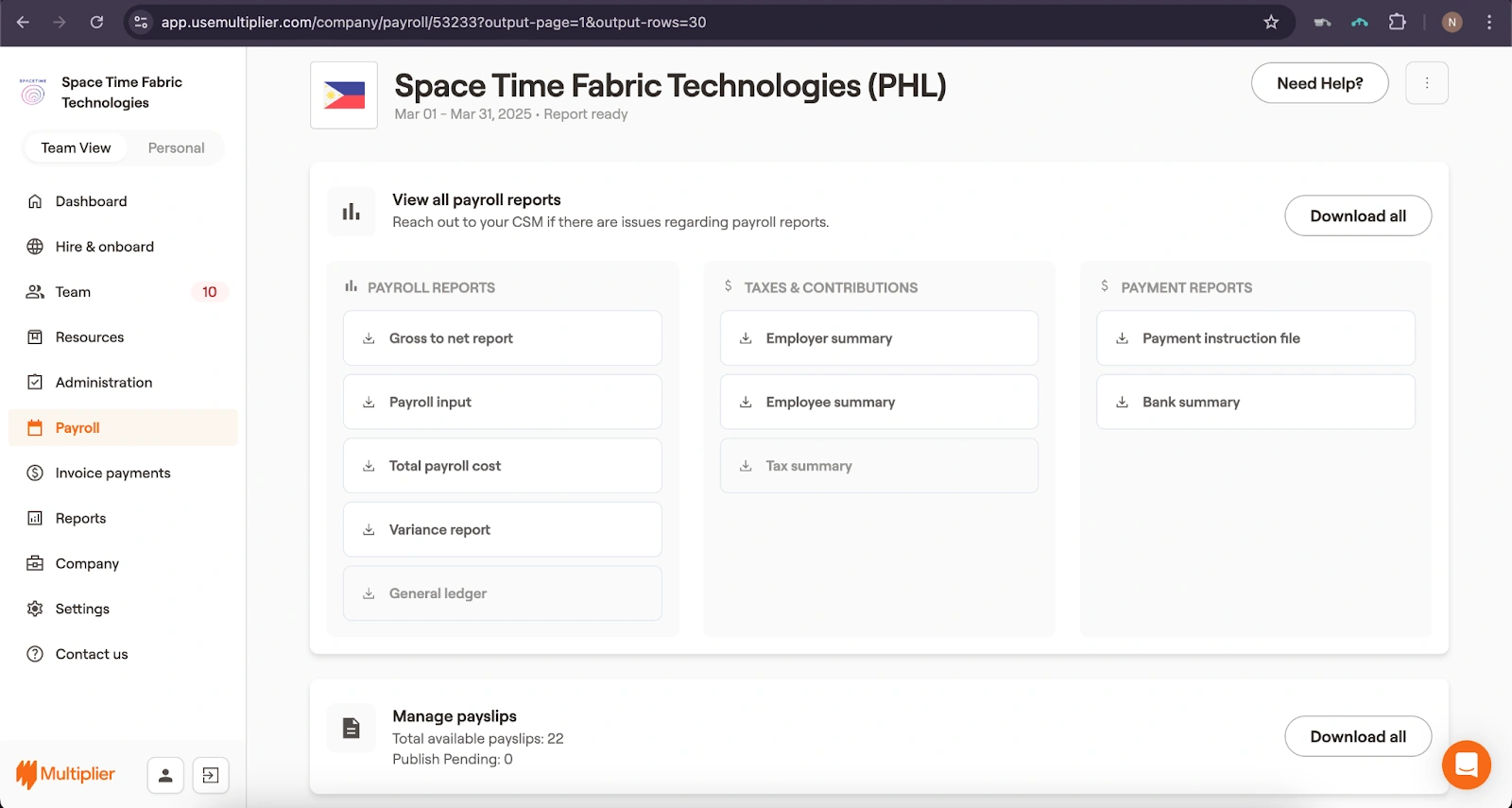Click 'Total available payslips: 22' text

click(x=478, y=739)
